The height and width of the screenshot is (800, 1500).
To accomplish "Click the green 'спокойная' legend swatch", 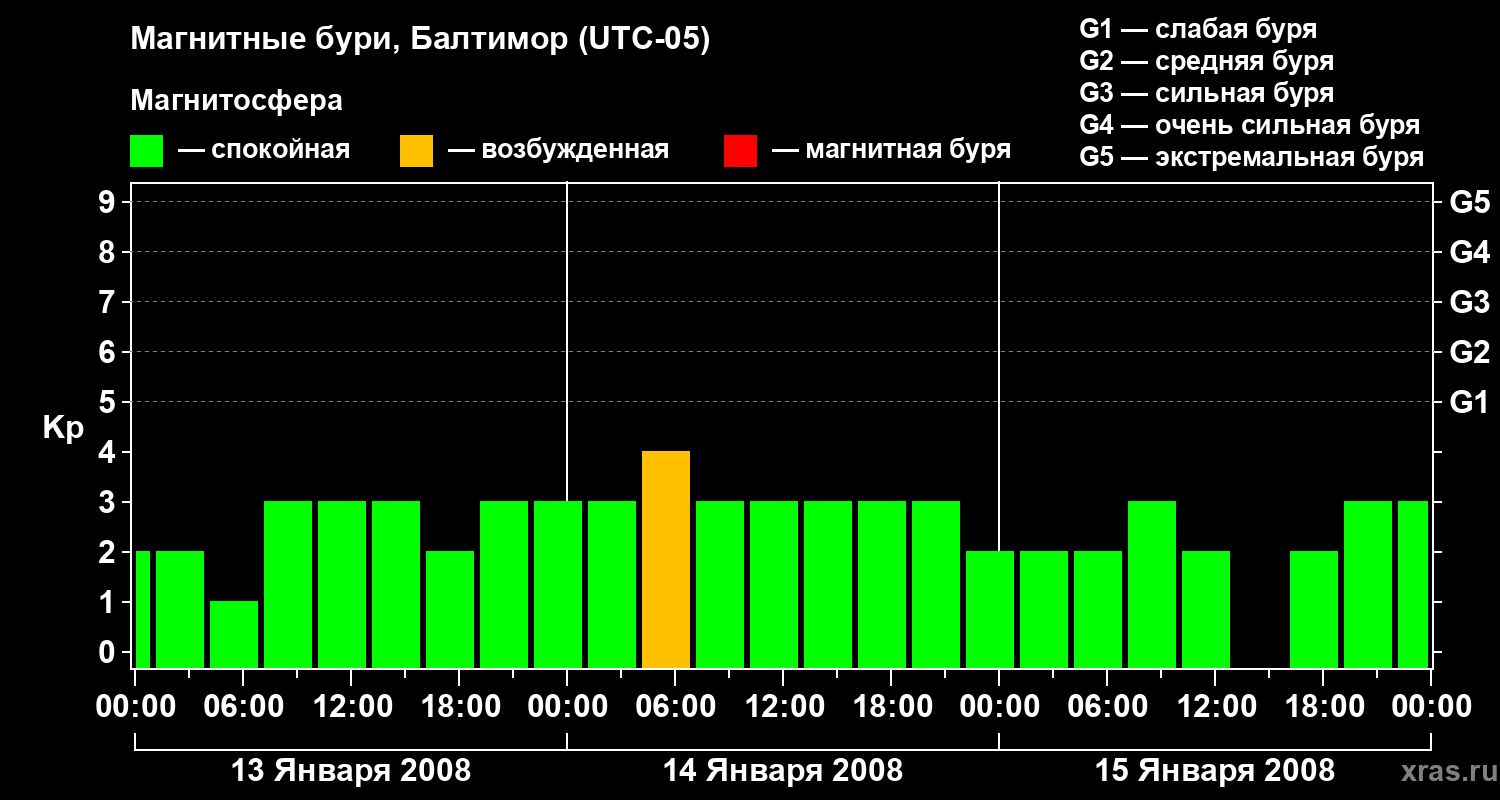I will (x=146, y=151).
